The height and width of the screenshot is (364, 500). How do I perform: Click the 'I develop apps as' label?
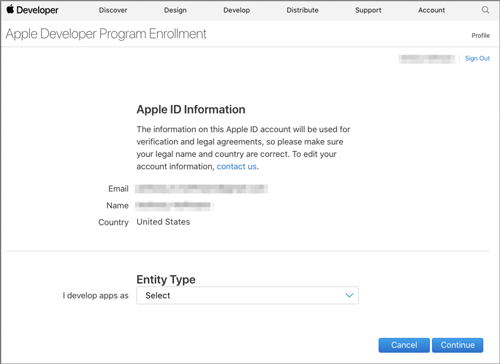click(x=96, y=296)
